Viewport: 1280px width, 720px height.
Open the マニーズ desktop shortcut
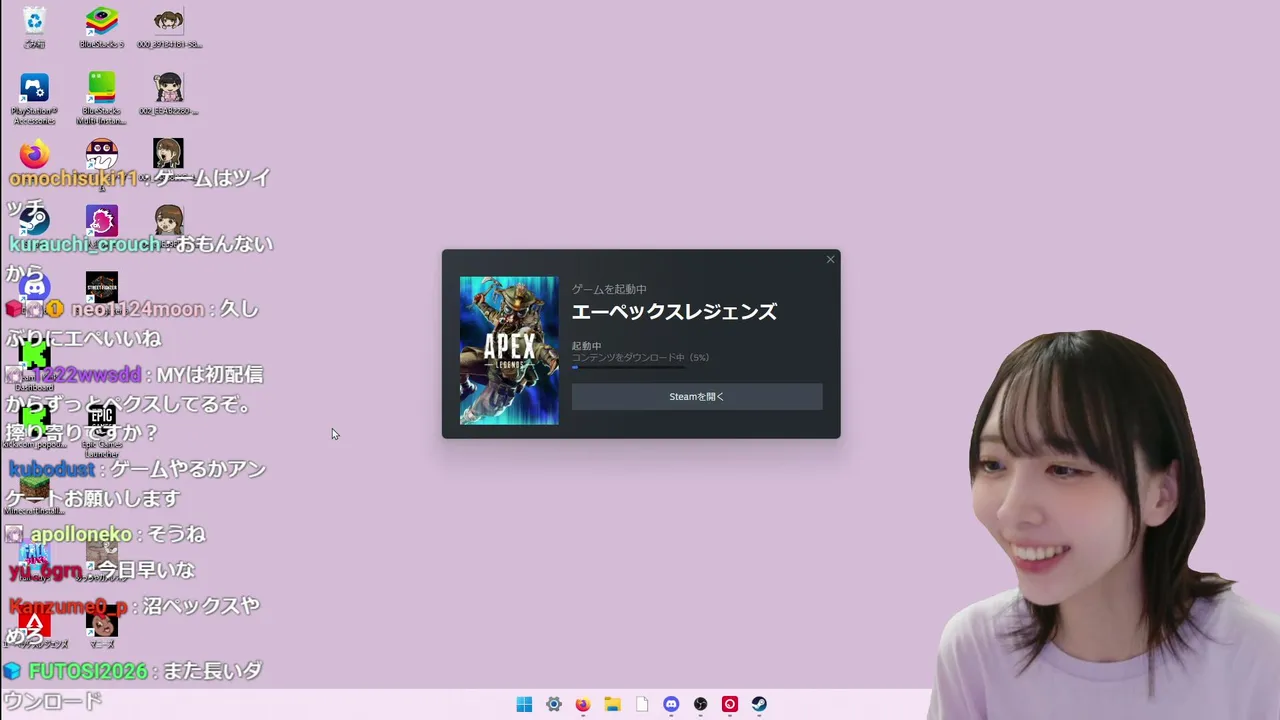[101, 628]
